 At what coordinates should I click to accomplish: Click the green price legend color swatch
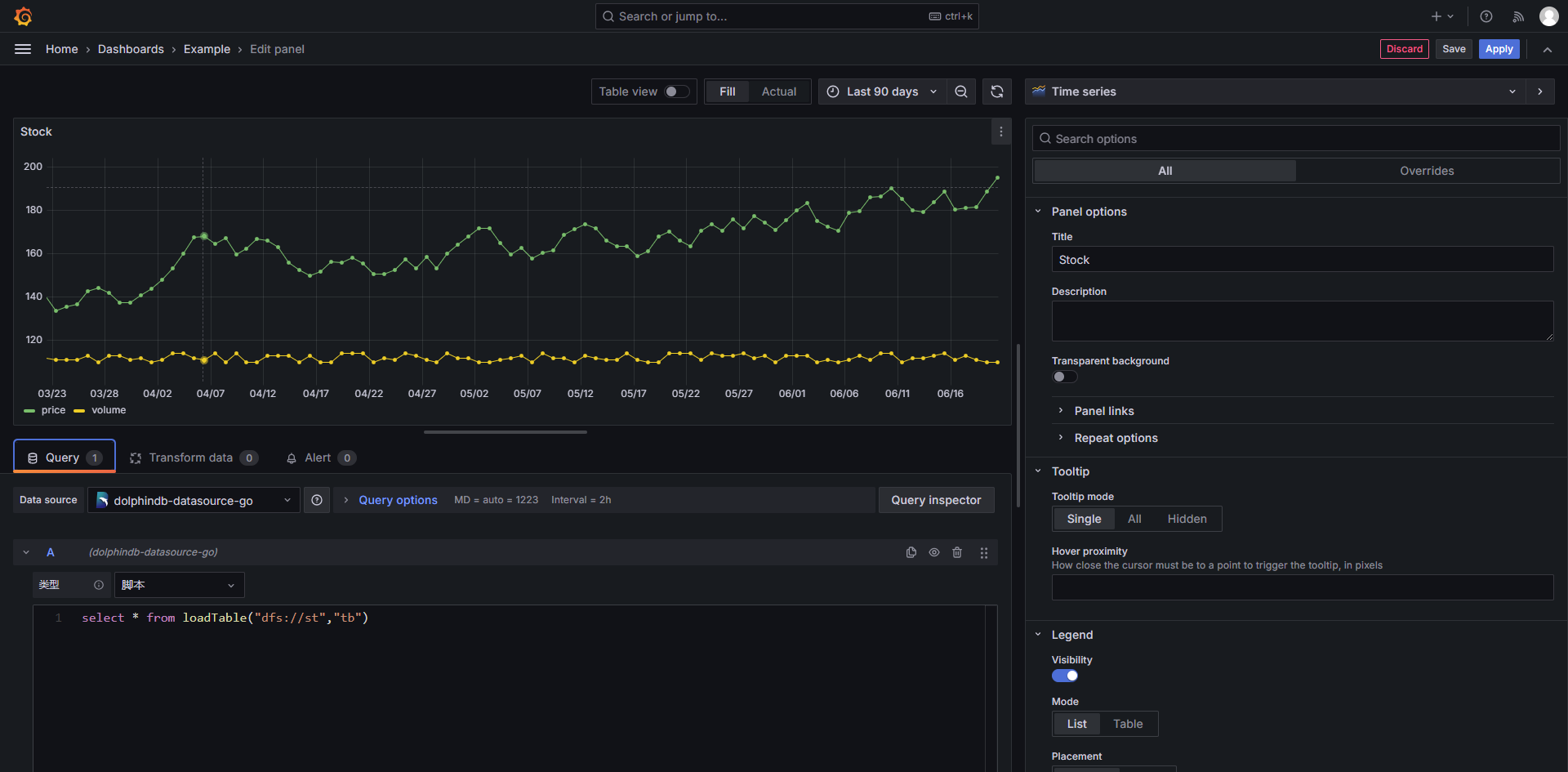click(29, 411)
